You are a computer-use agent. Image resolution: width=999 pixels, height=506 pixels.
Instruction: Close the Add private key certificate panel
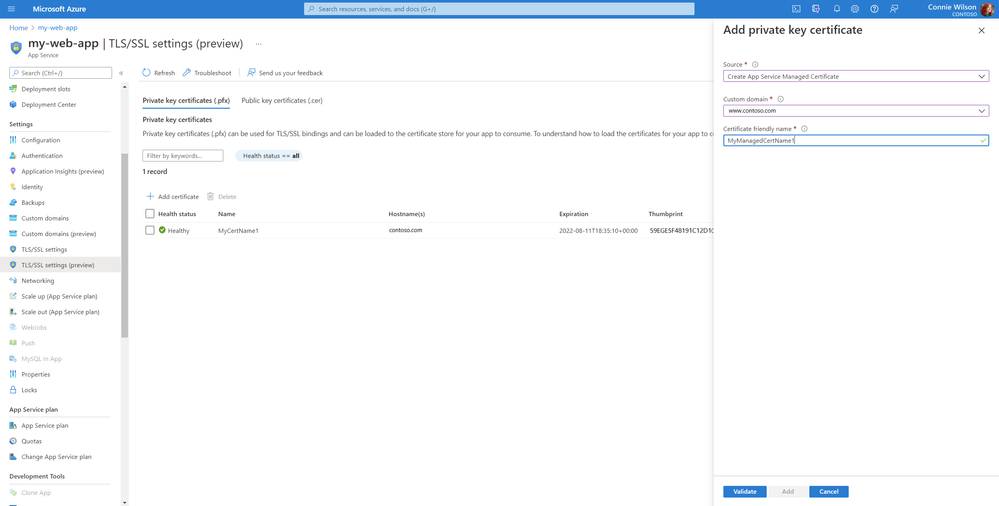pyautogui.click(x=981, y=31)
